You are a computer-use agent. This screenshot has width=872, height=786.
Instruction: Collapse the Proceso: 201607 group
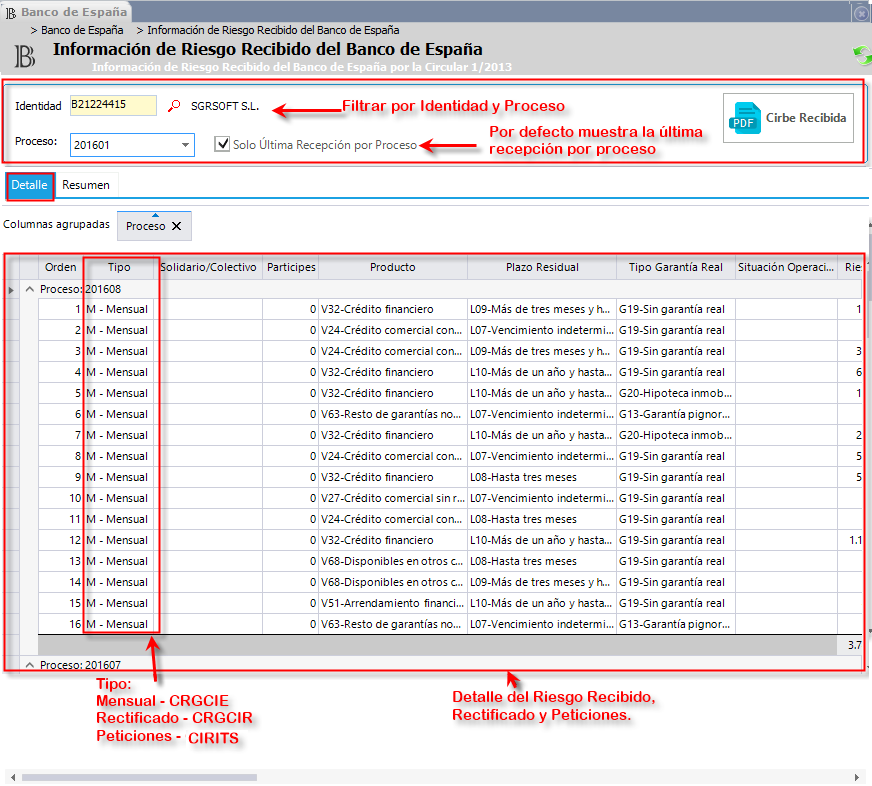[30, 665]
